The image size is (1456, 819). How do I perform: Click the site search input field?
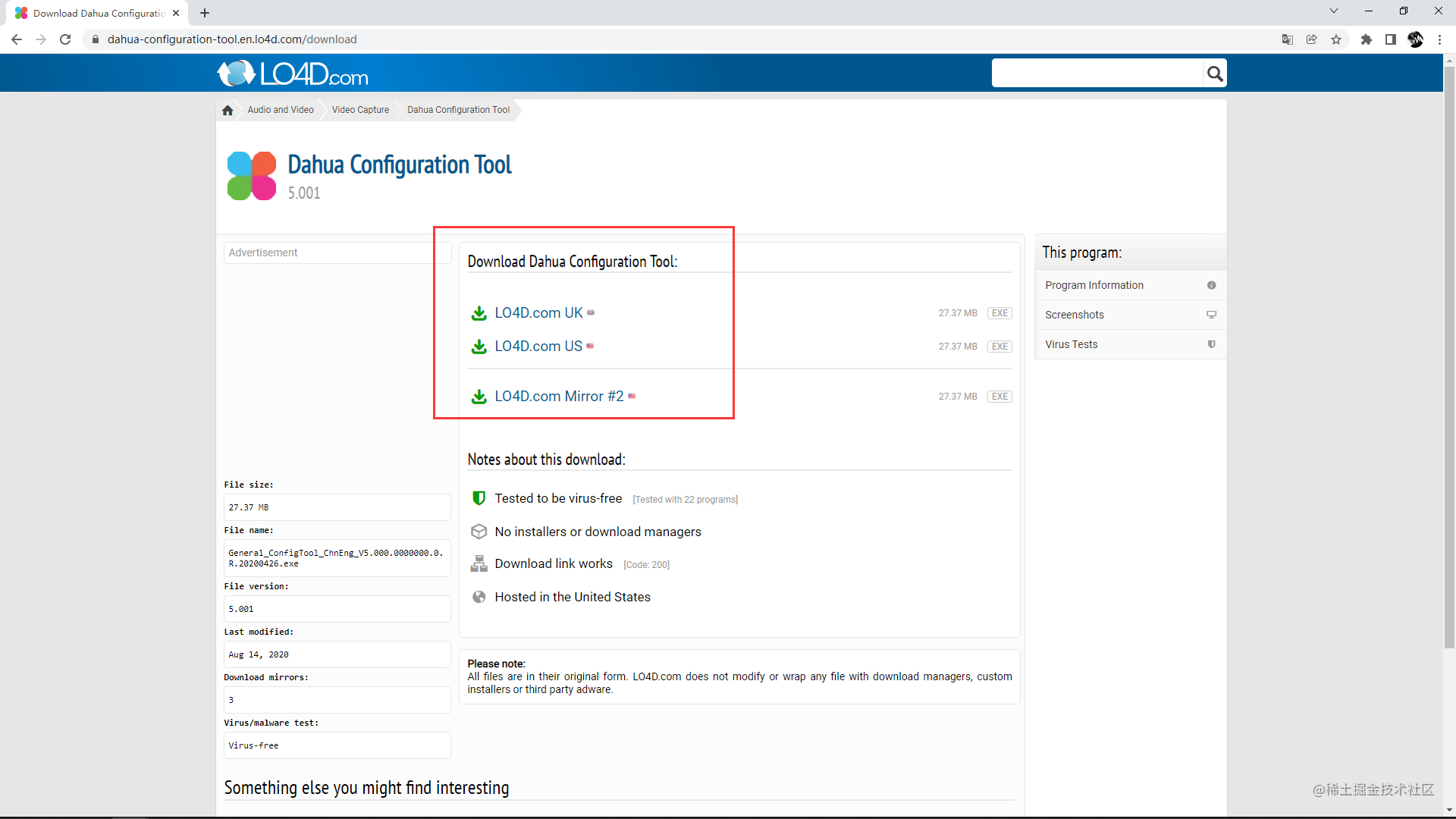1098,74
